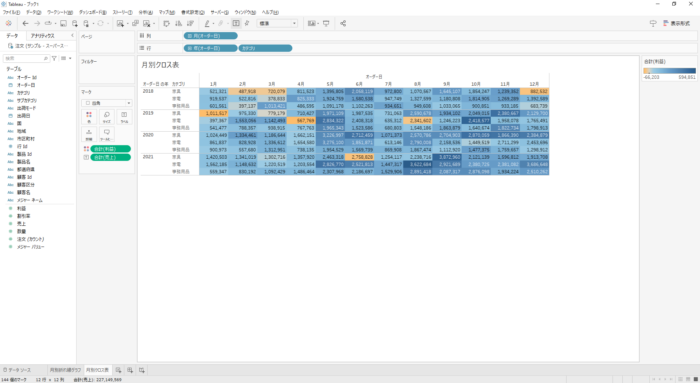Click the data guide lightbulb icon
Screen dimensions: 700x383
click(x=653, y=23)
